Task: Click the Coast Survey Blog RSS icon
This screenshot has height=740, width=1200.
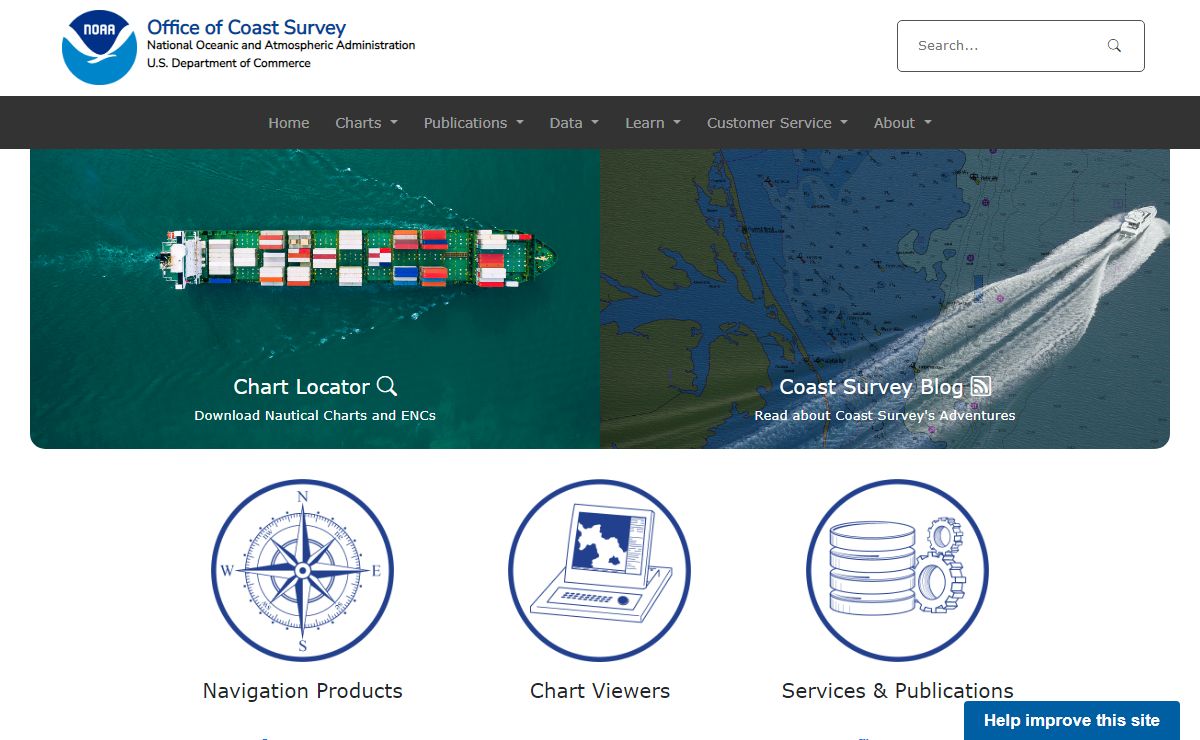Action: pos(981,386)
